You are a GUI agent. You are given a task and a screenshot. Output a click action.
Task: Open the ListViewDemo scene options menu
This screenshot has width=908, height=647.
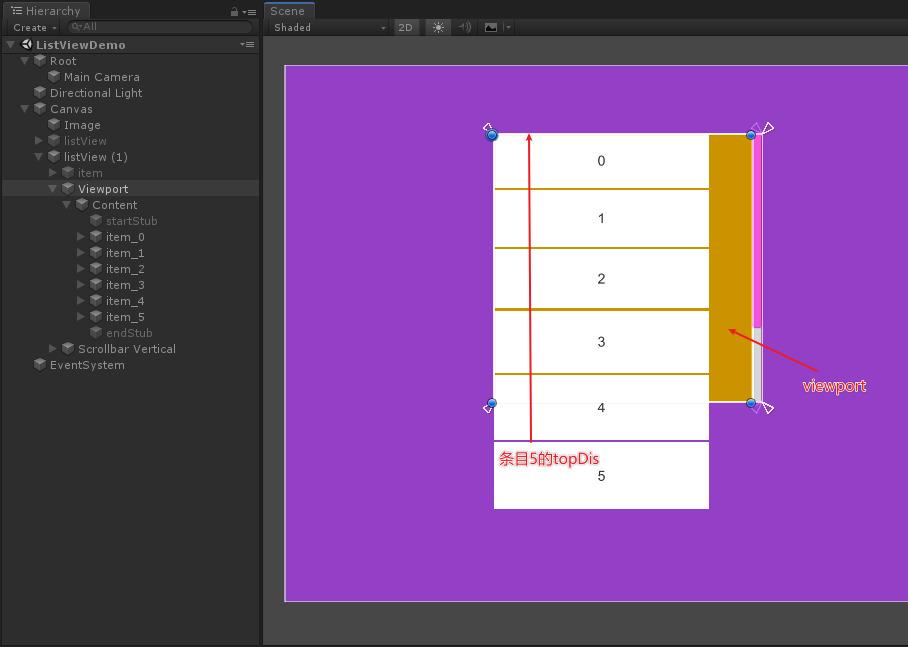(247, 45)
